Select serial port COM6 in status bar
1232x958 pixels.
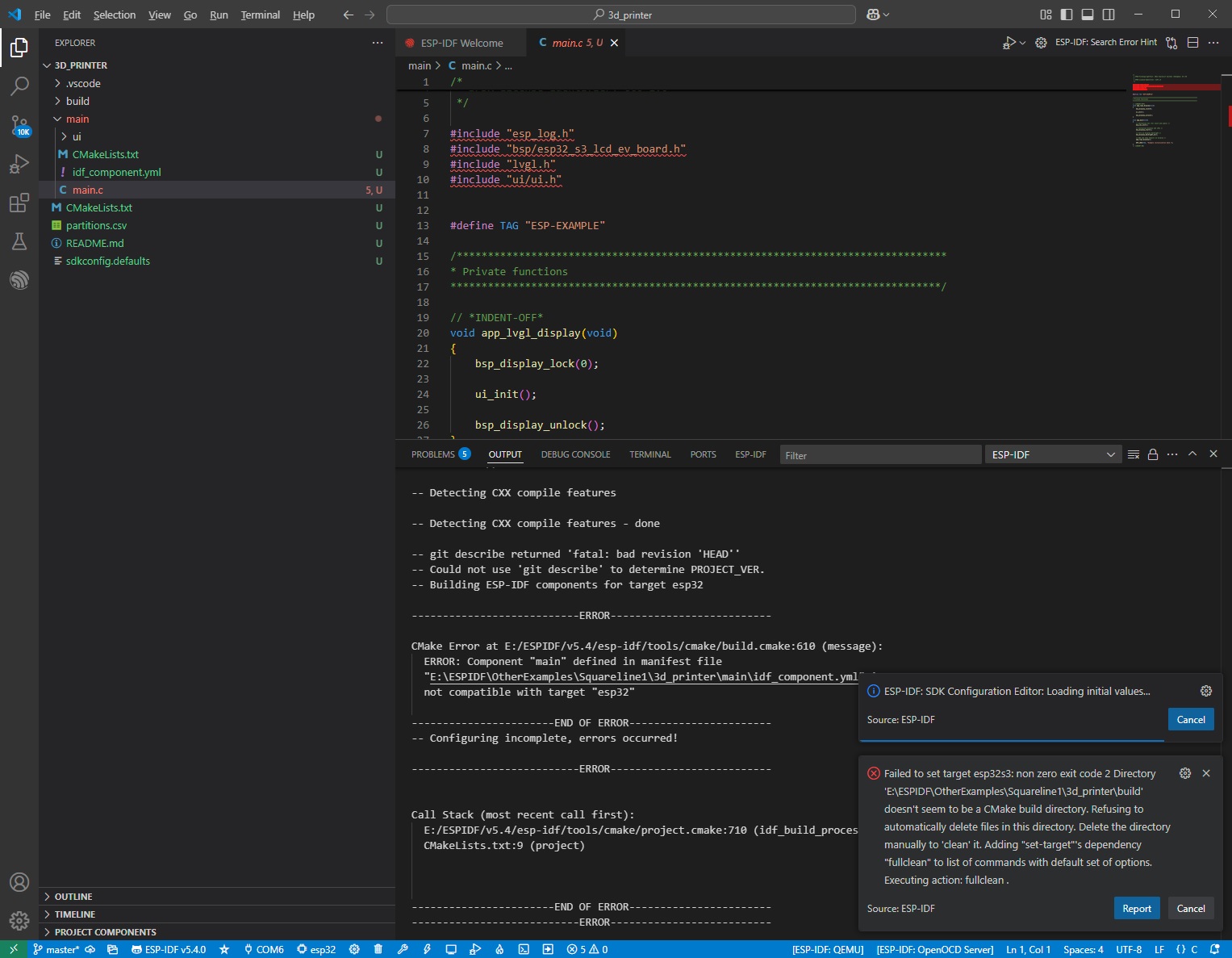[264, 950]
